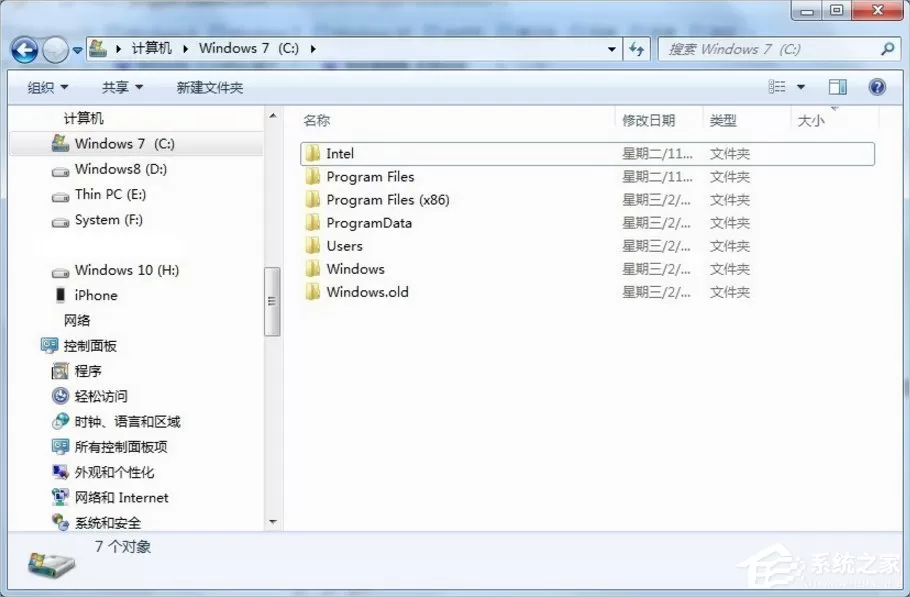Viewport: 910px width, 597px height.
Task: Click the 7 个对象 status text
Action: [x=122, y=547]
